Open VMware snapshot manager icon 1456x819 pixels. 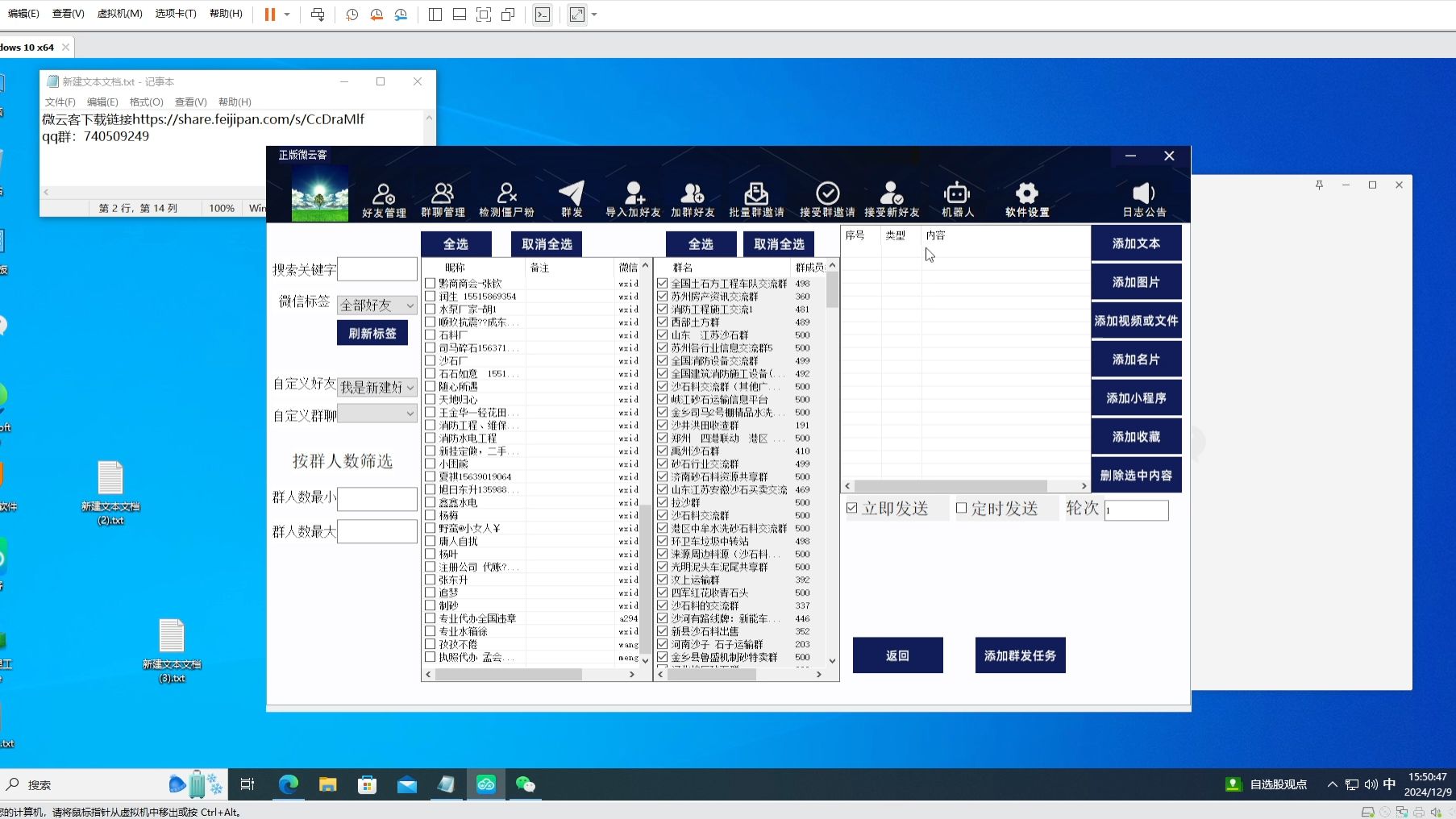click(x=401, y=15)
